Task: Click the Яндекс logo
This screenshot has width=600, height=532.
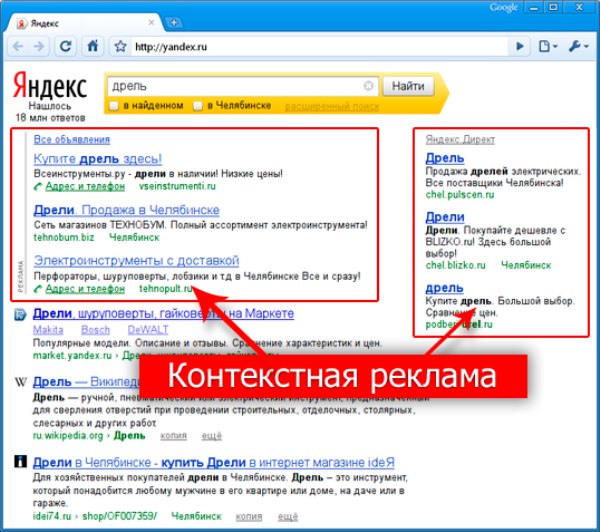Action: (x=50, y=86)
